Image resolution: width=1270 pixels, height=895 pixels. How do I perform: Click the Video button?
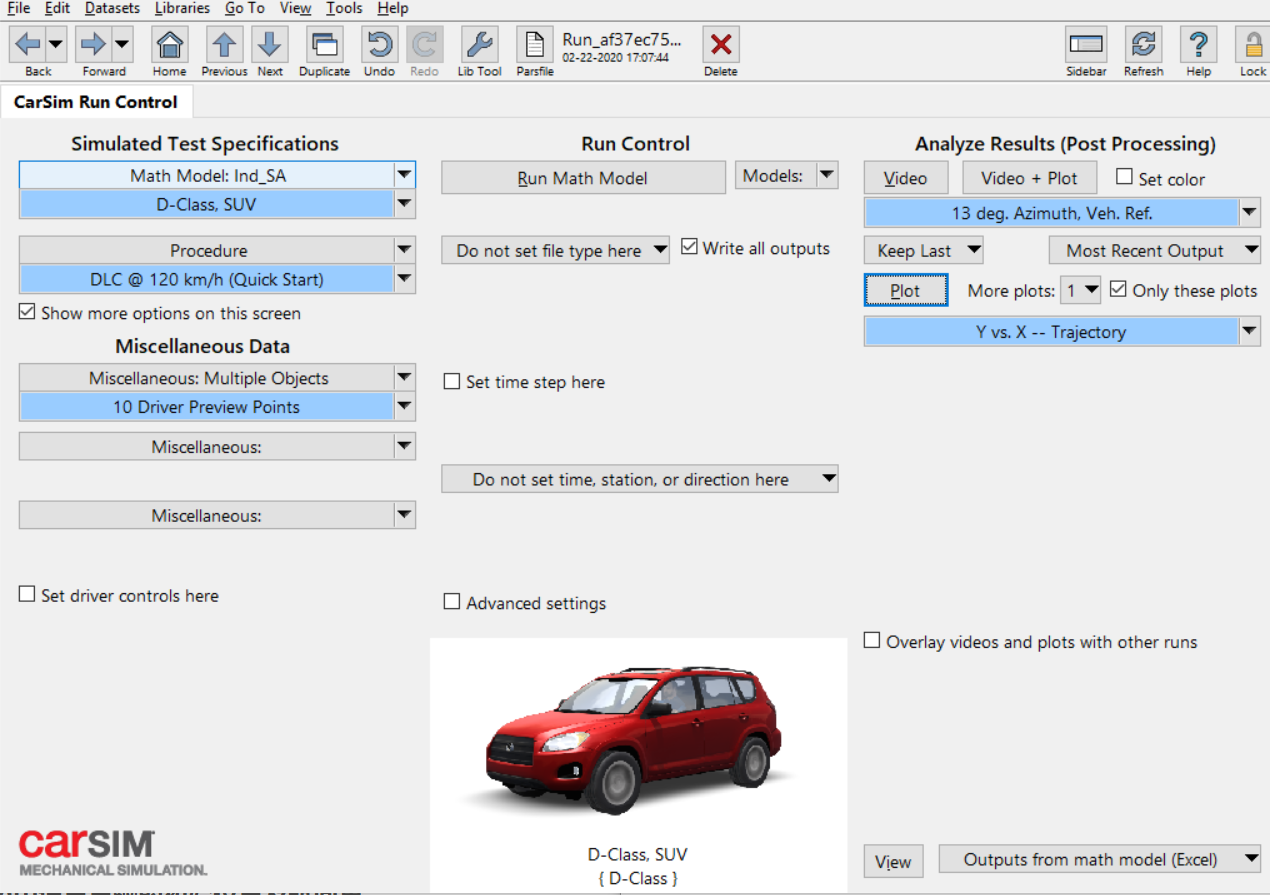(905, 178)
